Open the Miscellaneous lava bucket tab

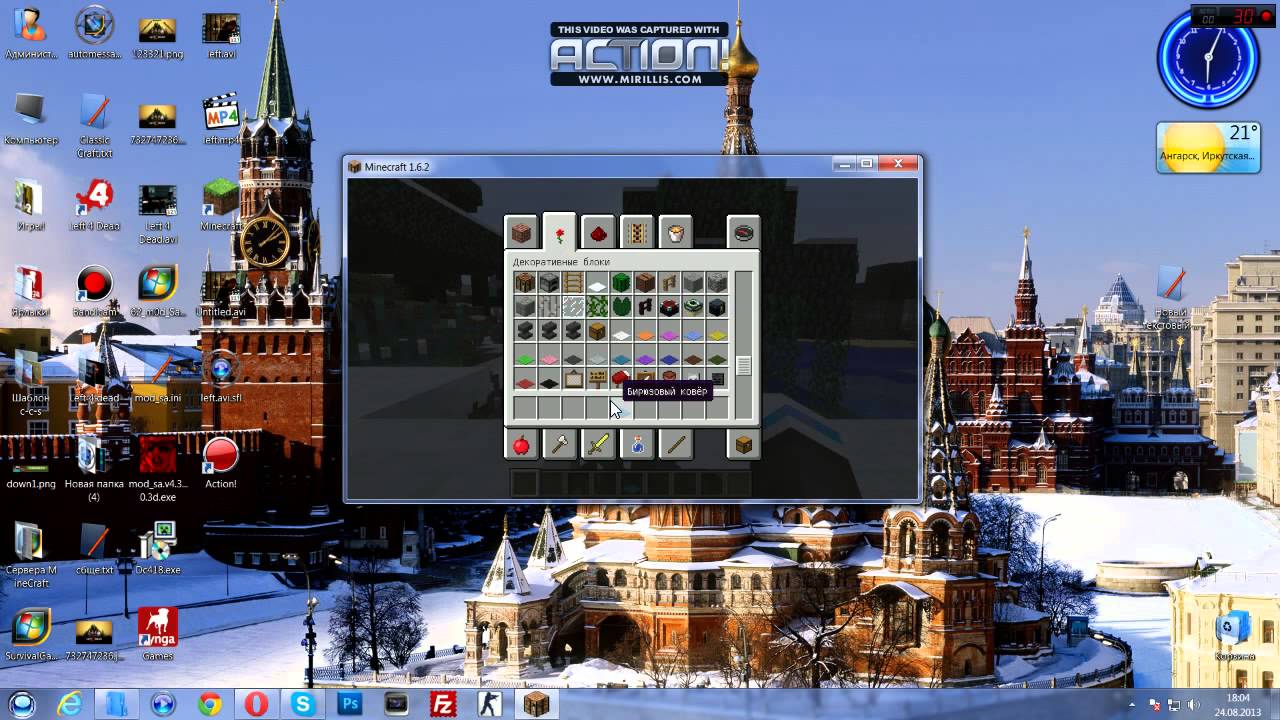(x=676, y=234)
